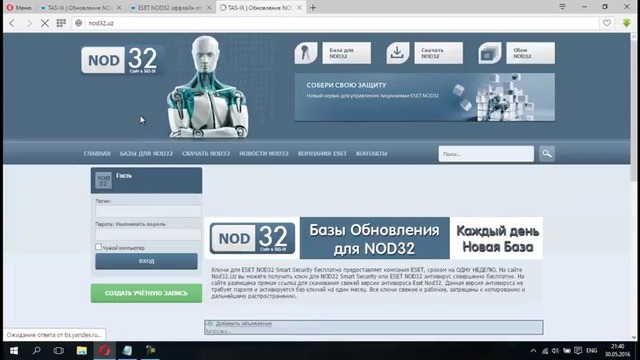Select the active TAS-IX Обновление tab
Screen dimensions: 640x360
tap(260, 7)
